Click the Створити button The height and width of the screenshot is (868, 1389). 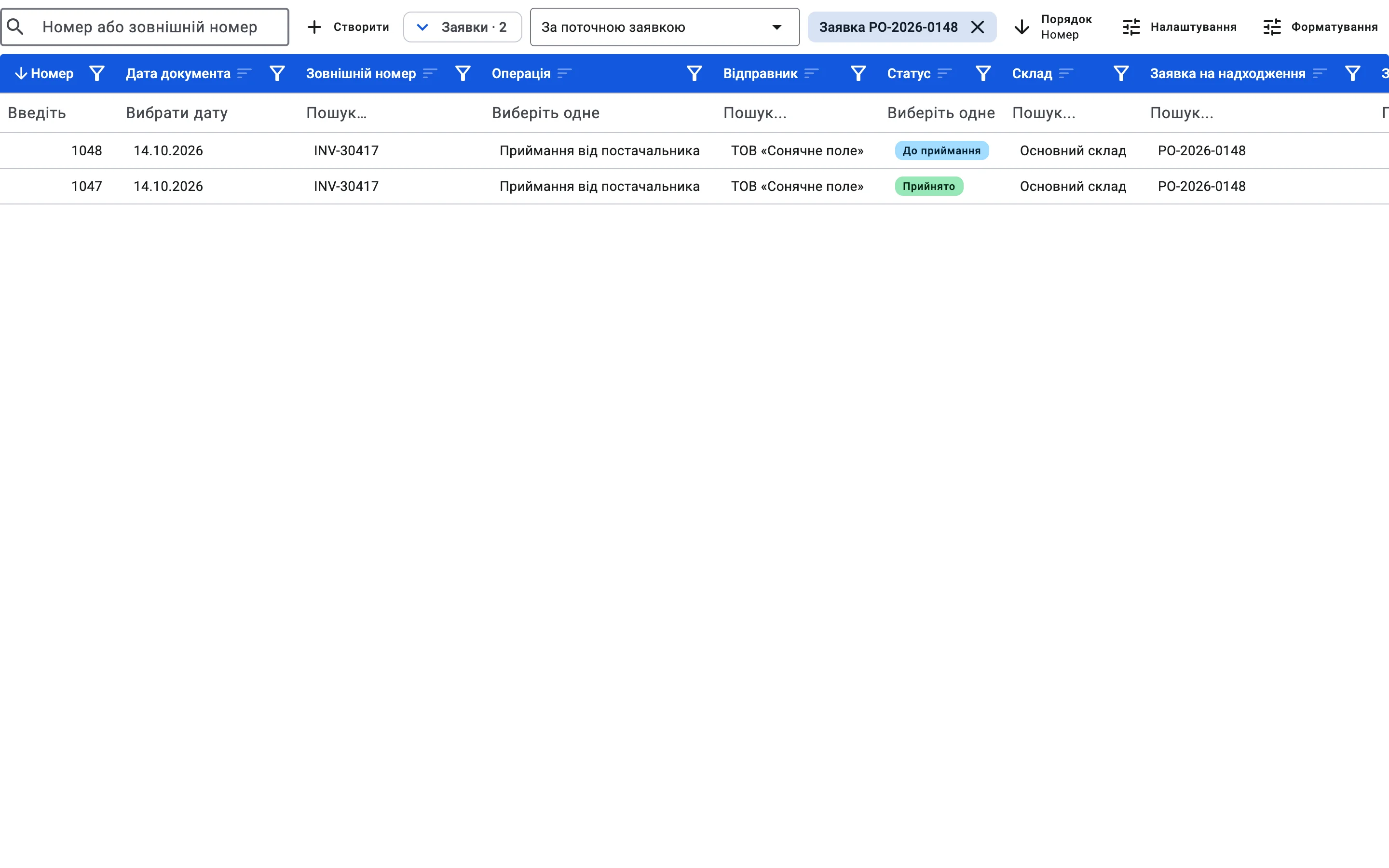click(348, 27)
